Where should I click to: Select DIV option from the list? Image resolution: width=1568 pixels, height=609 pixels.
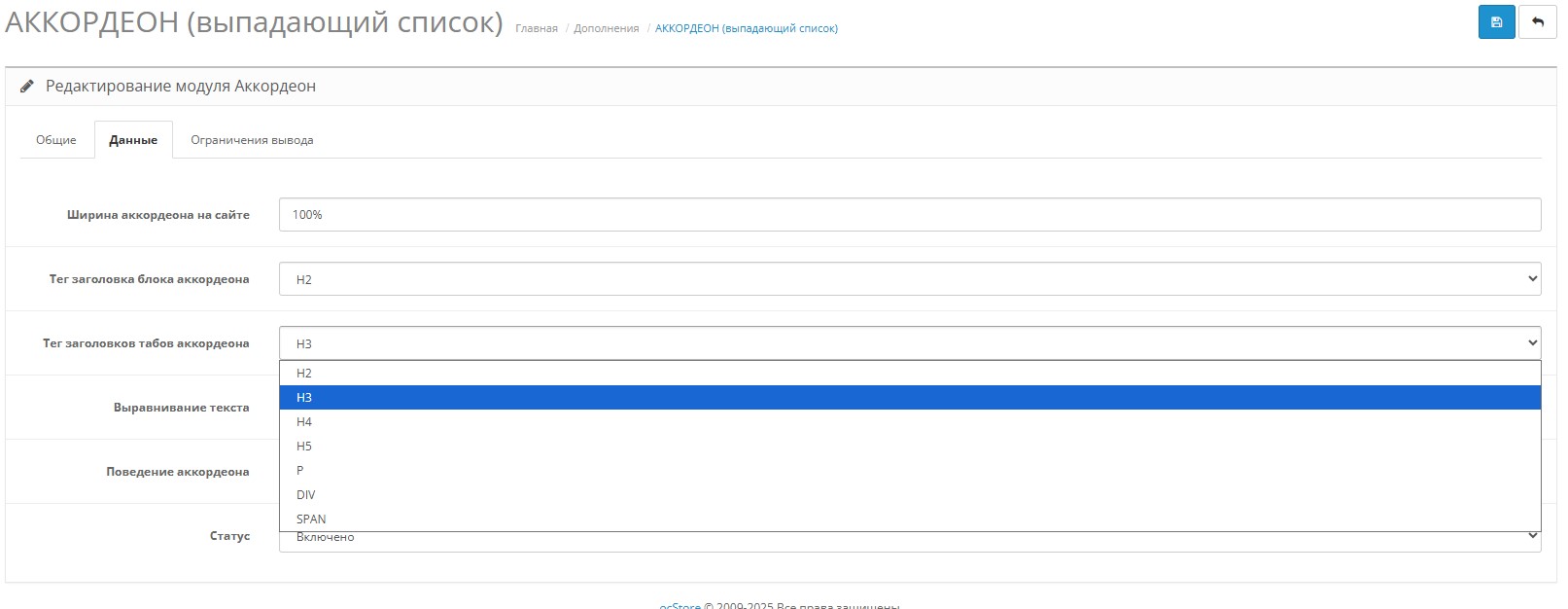306,495
